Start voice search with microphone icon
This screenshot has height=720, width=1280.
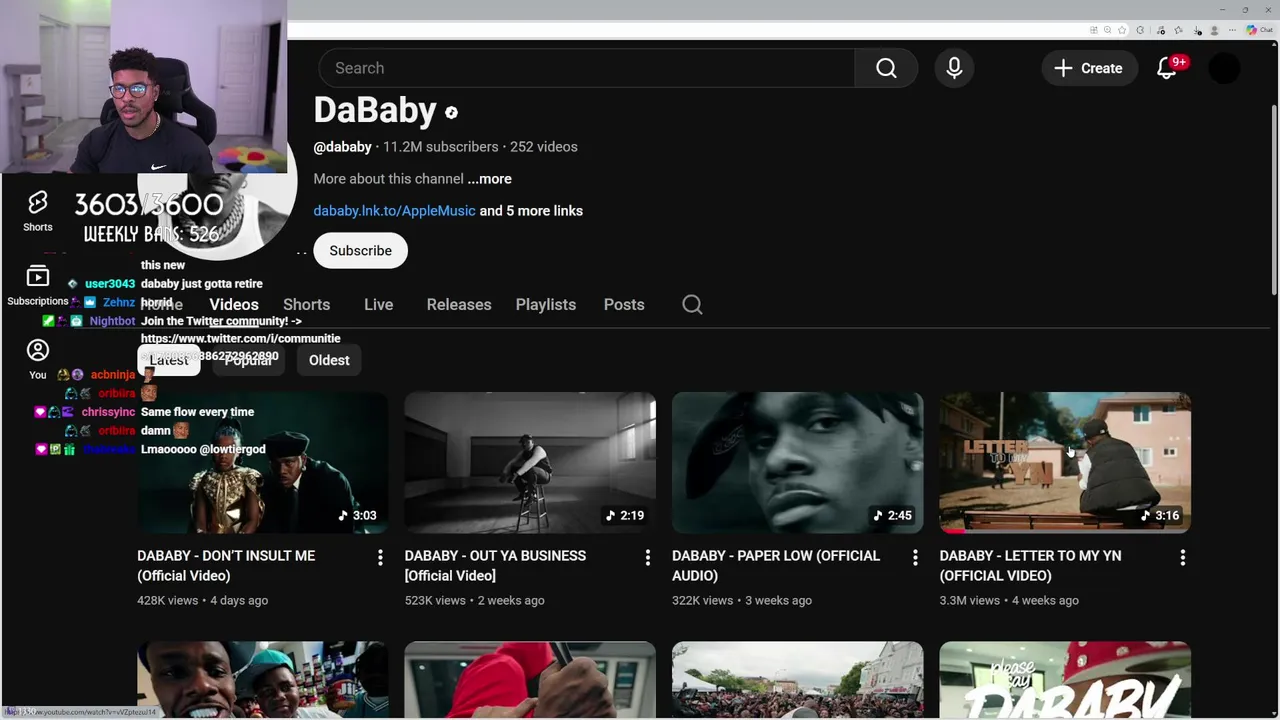(x=954, y=68)
